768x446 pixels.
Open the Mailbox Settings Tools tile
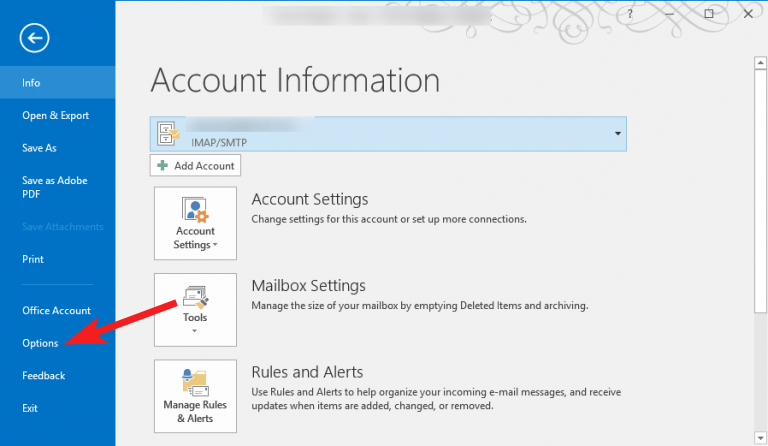(195, 310)
